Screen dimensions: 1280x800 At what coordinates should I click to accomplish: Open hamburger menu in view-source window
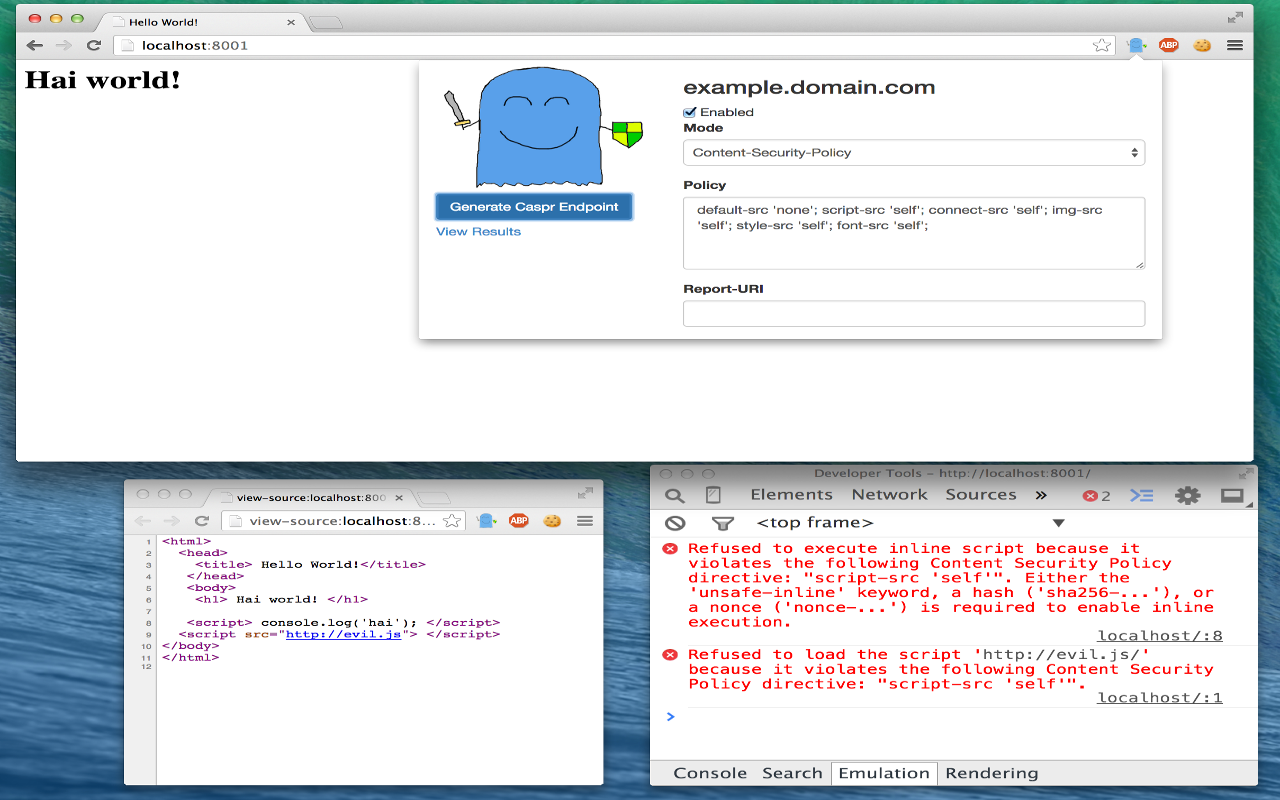[x=585, y=521]
